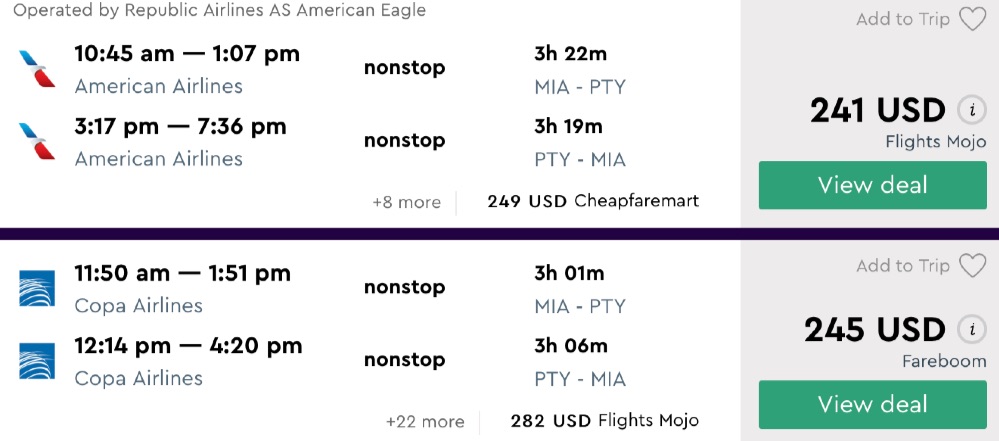
Task: Select the 12:14 pm — 4:20 pm return leg
Action: pyautogui.click(x=188, y=346)
